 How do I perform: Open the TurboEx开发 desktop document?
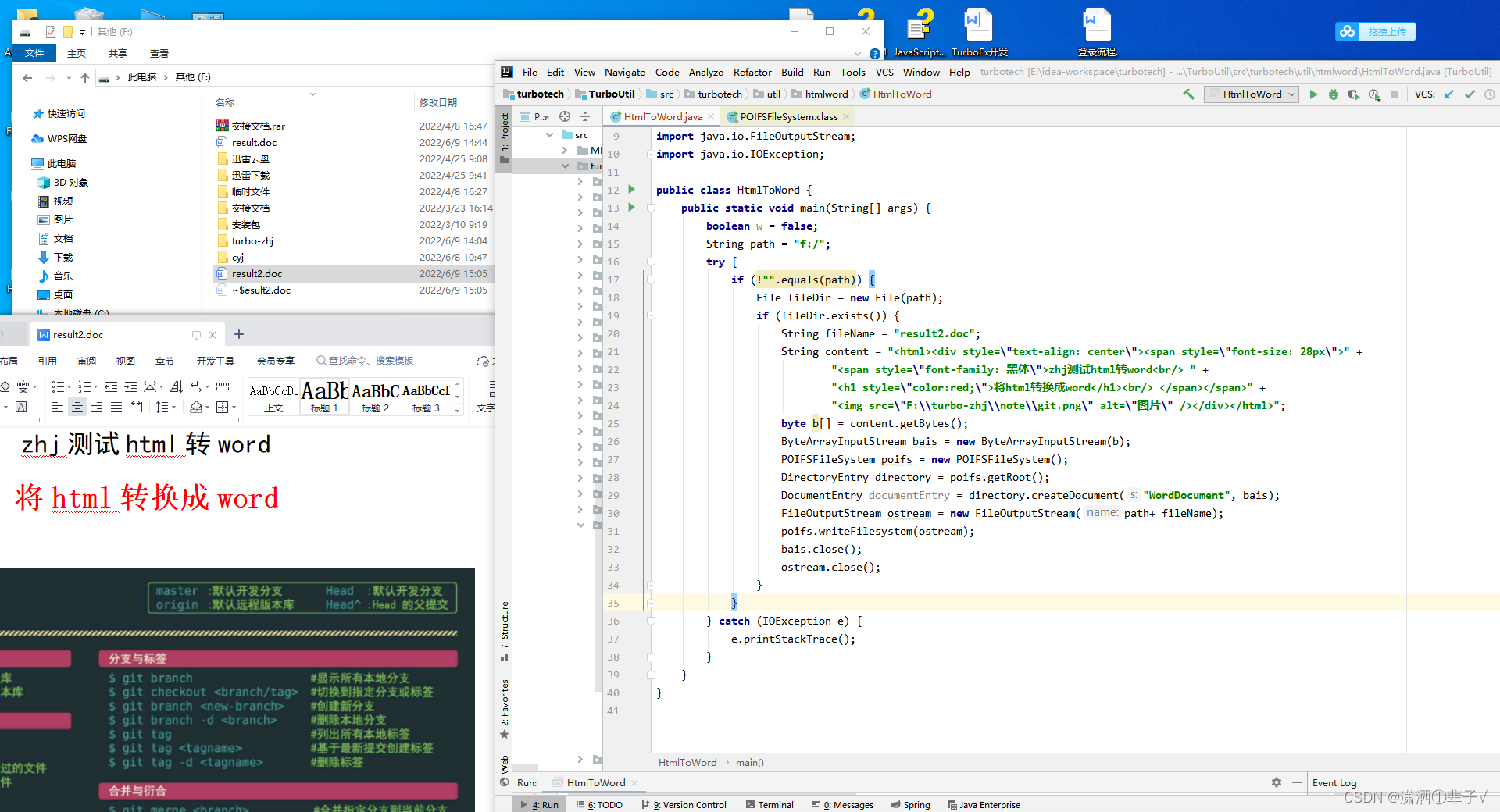pos(979,33)
